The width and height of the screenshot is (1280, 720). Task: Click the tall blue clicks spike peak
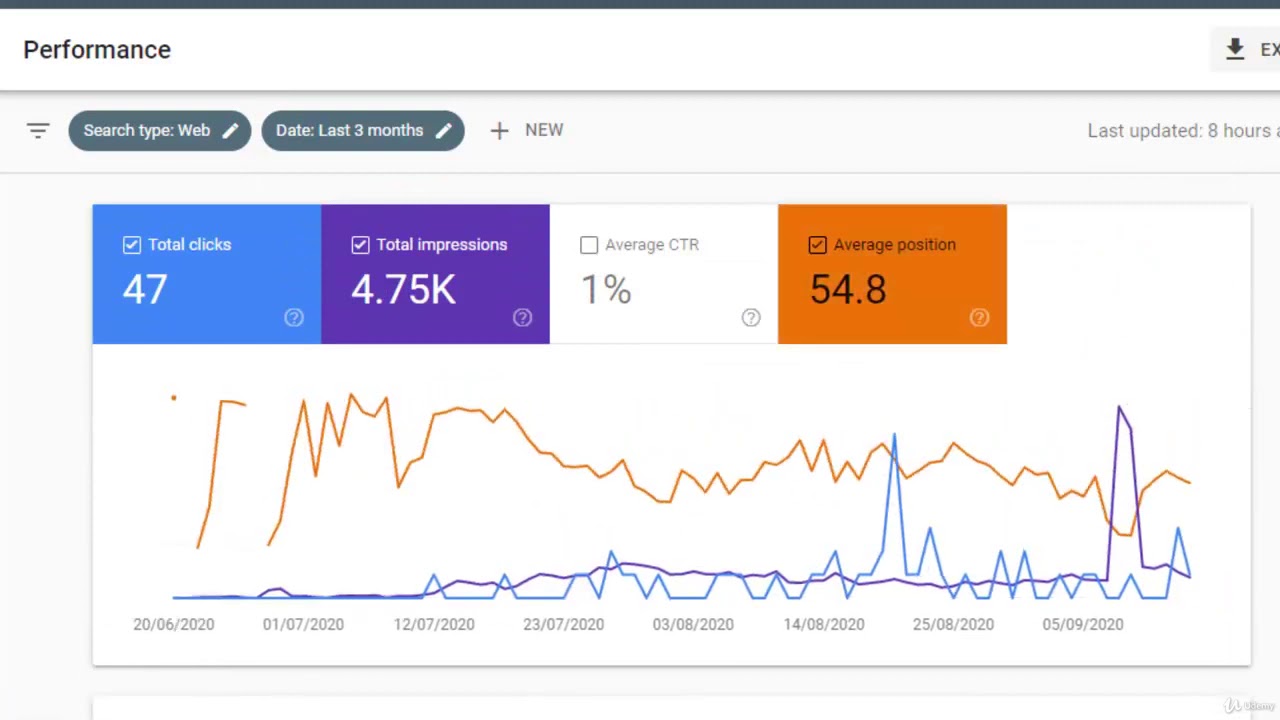point(894,436)
